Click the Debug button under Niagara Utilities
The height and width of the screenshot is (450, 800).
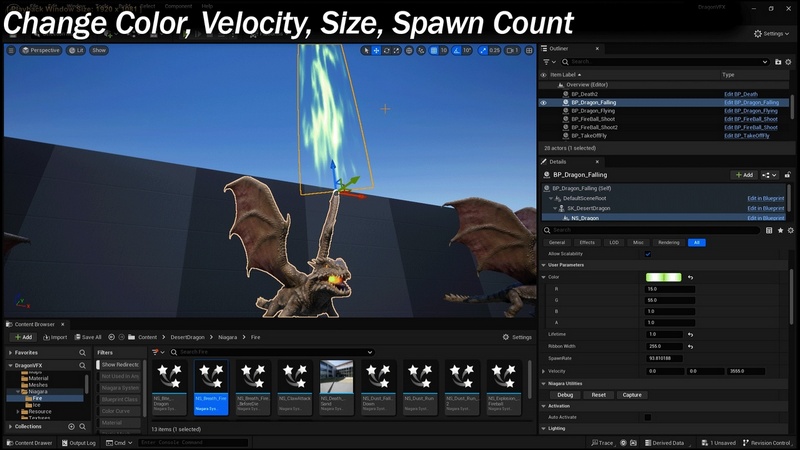[x=565, y=395]
